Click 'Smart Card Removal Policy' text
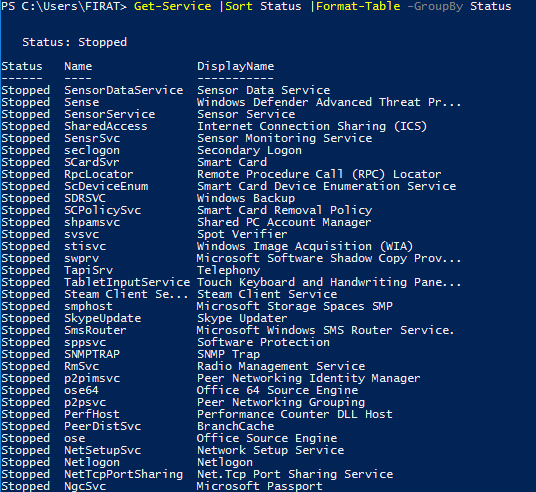Screen dimensions: 536x492 click(285, 210)
